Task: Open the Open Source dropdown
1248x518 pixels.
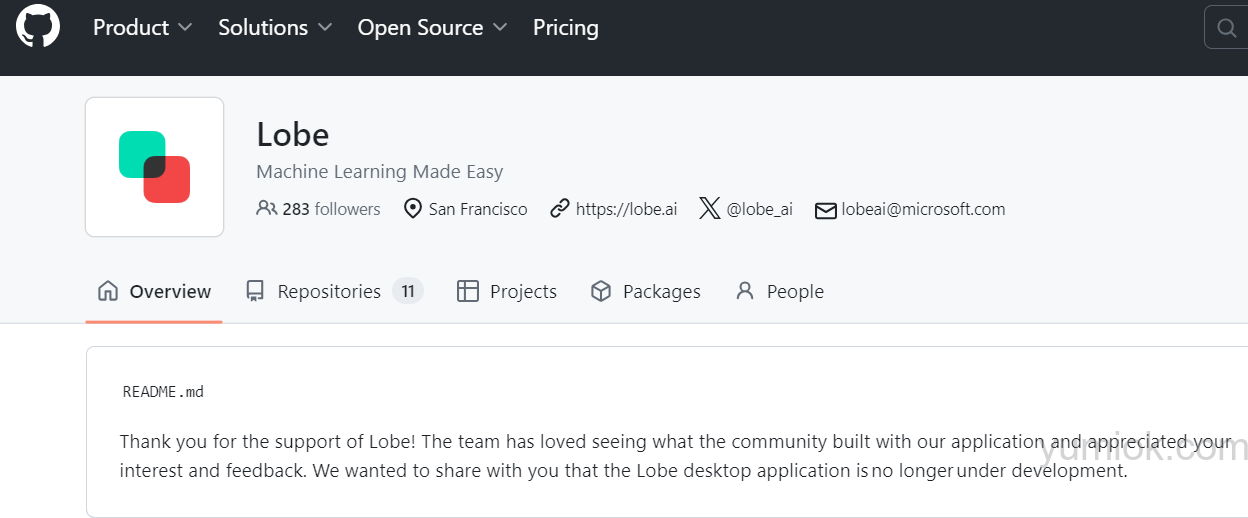Action: coord(432,28)
